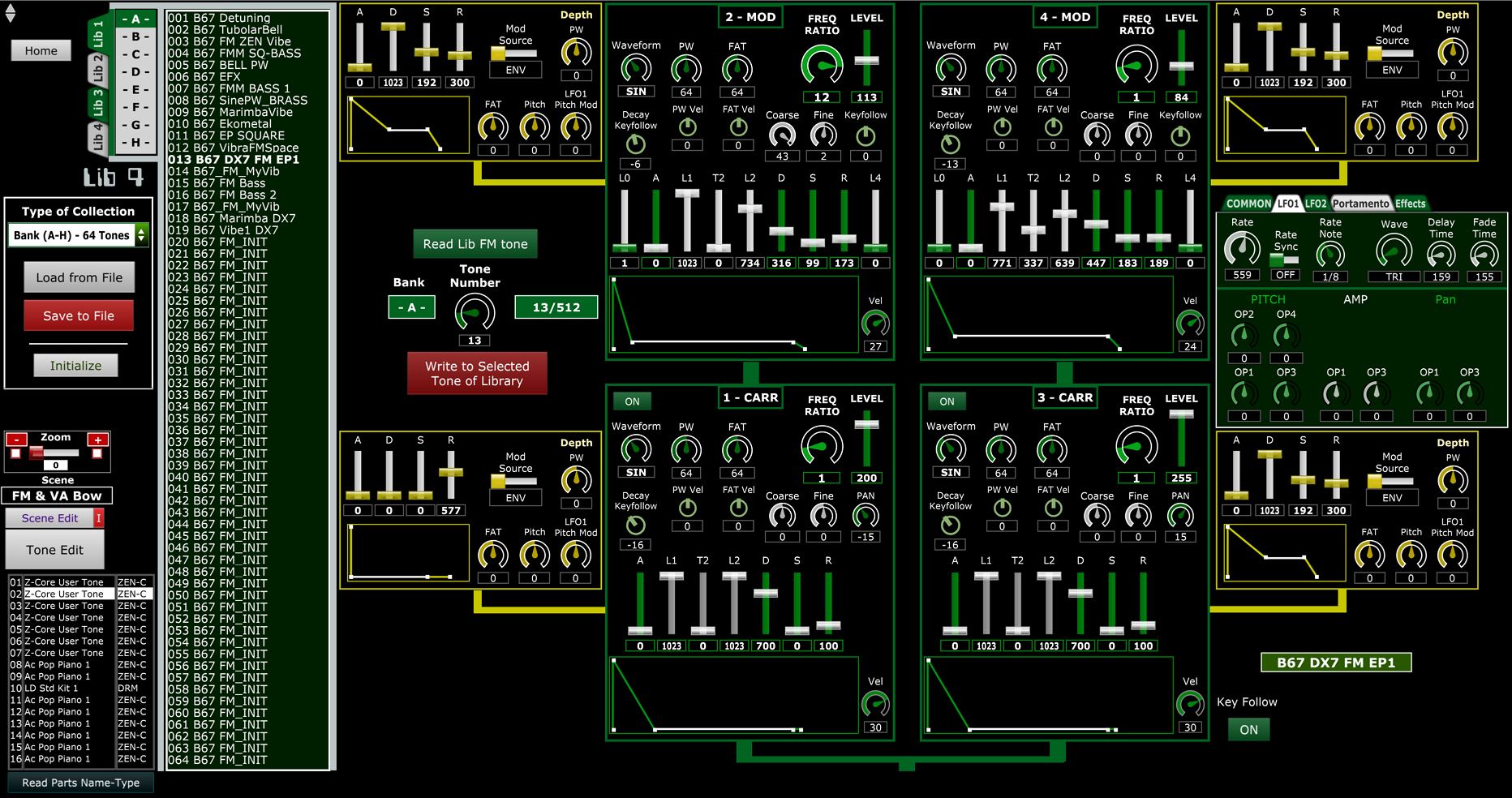
Task: Click the Initialize button
Action: (75, 366)
